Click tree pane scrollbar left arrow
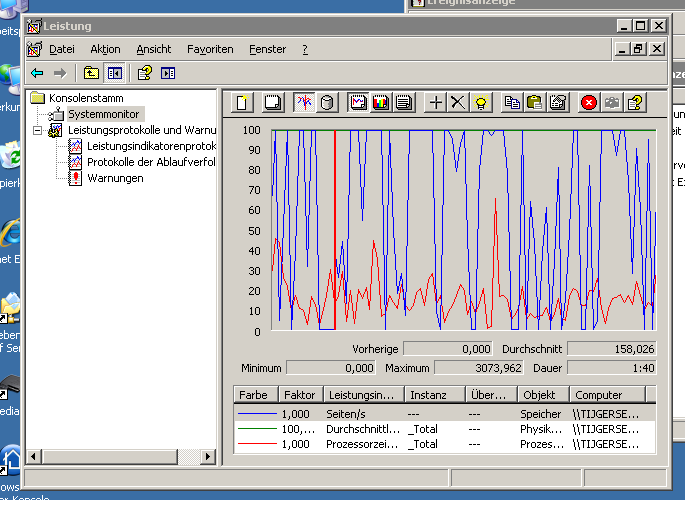The width and height of the screenshot is (685, 505). (34, 457)
